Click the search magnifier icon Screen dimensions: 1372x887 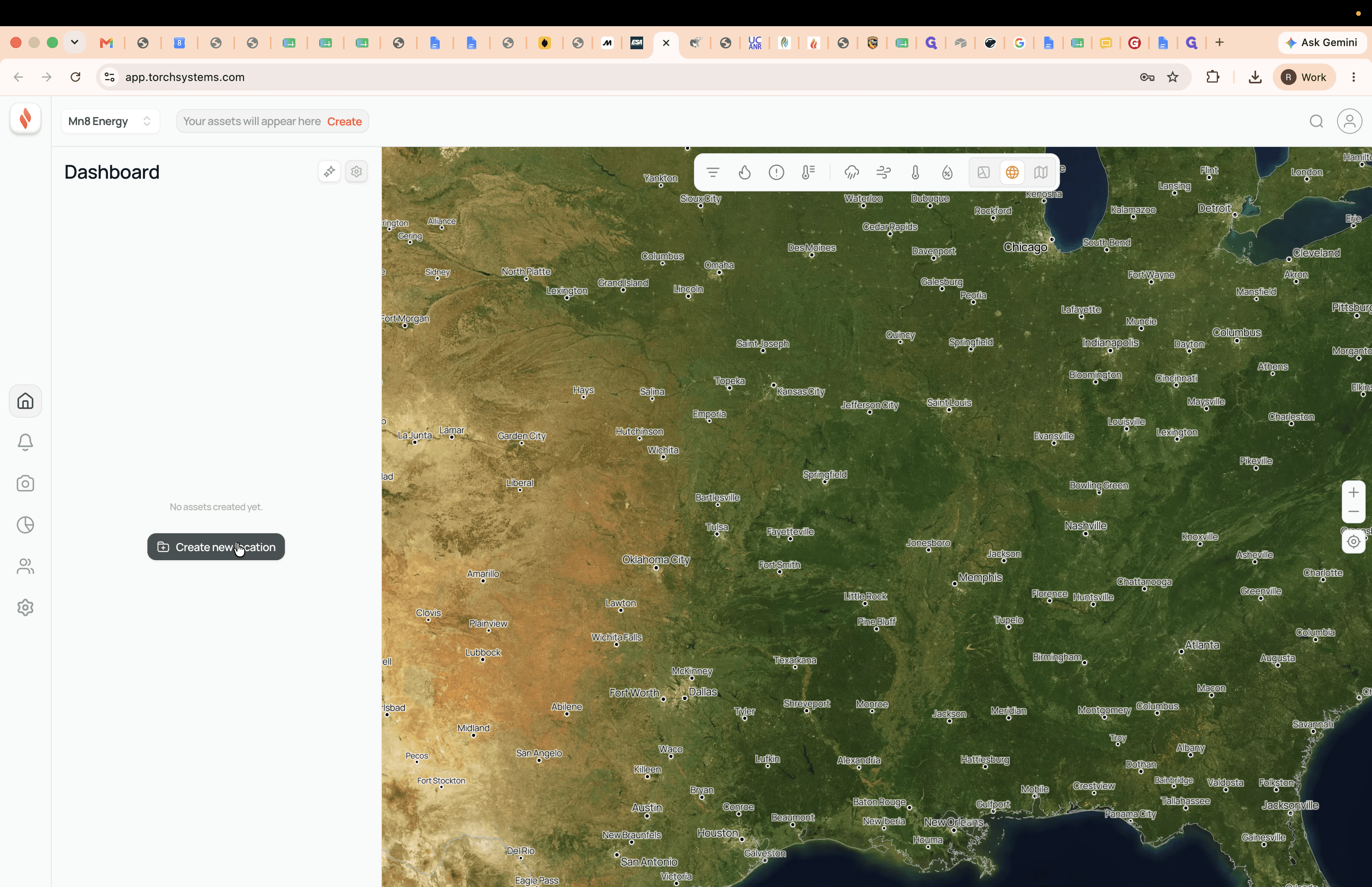[x=1317, y=121]
